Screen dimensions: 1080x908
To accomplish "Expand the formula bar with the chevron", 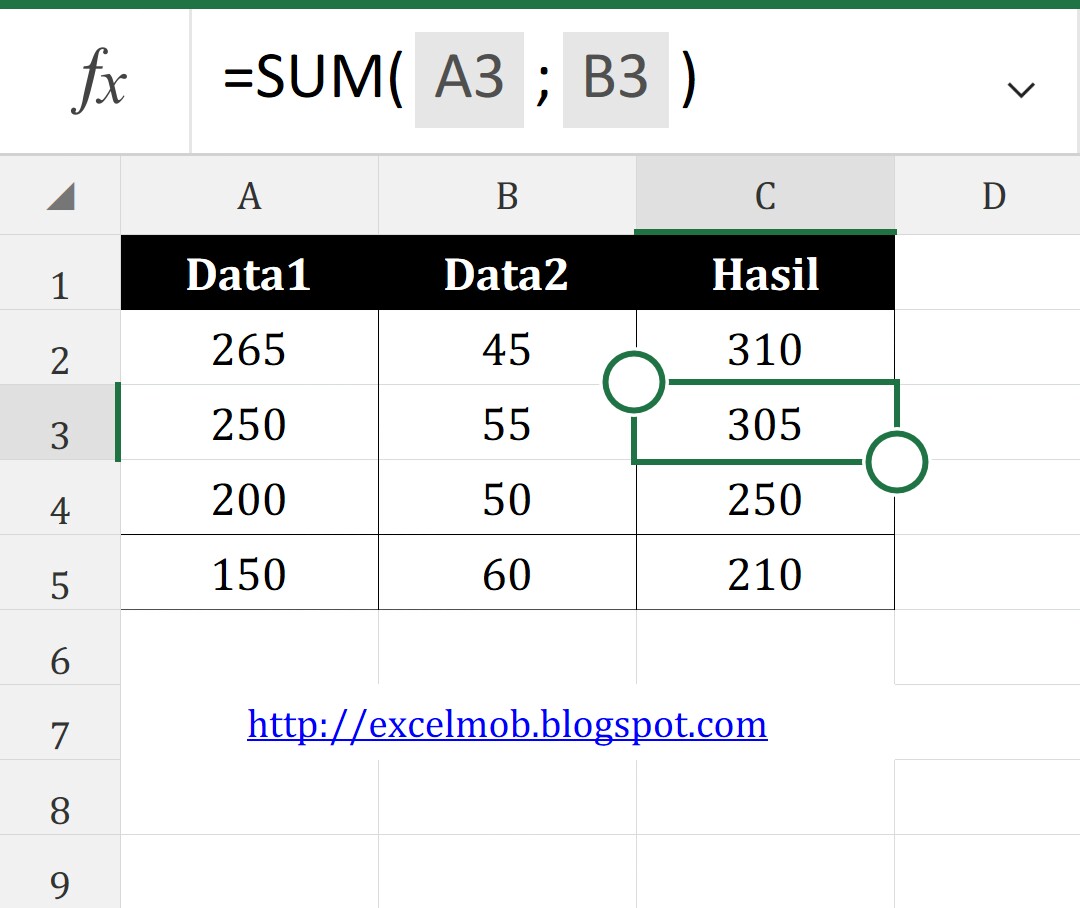I will click(x=1021, y=90).
